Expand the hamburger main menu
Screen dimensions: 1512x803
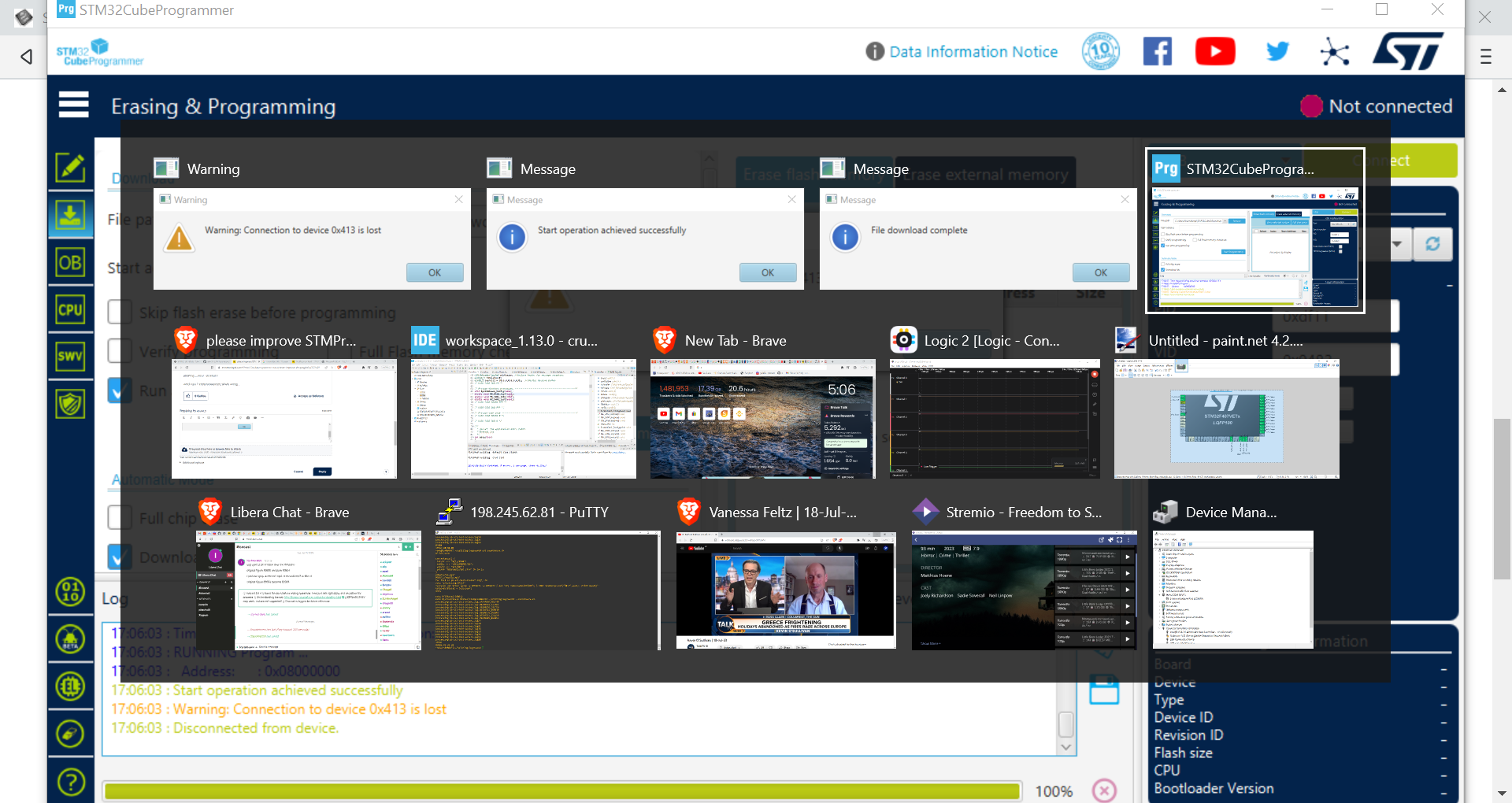pos(74,104)
